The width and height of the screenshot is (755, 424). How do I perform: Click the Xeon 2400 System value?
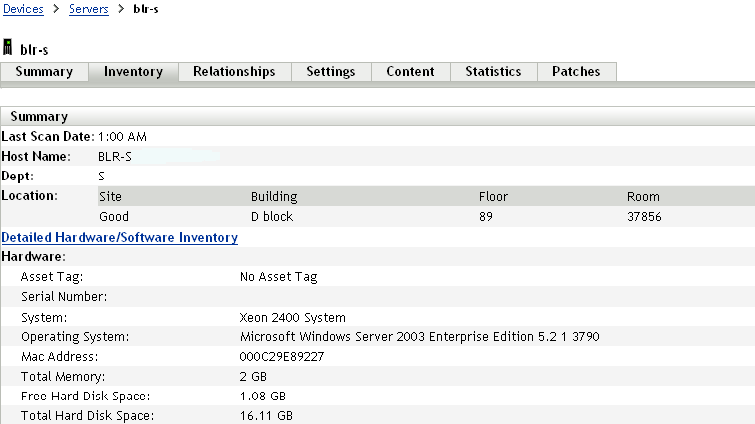click(293, 317)
